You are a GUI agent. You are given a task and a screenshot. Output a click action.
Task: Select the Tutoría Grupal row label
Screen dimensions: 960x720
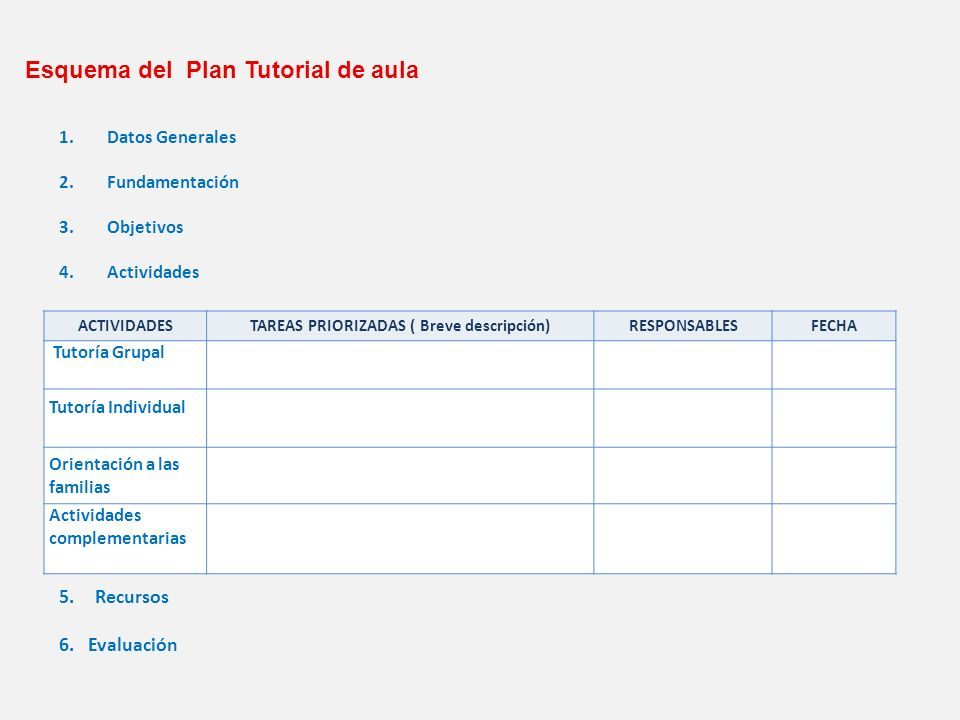(x=108, y=353)
